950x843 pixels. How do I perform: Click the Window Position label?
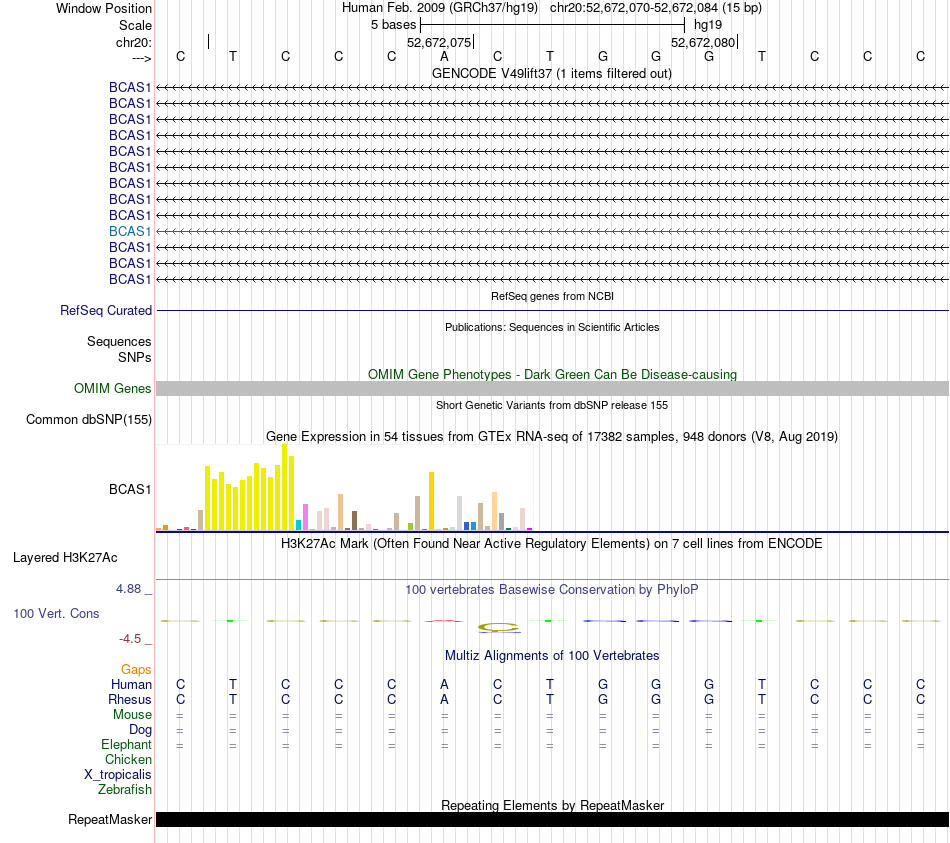pyautogui.click(x=104, y=8)
